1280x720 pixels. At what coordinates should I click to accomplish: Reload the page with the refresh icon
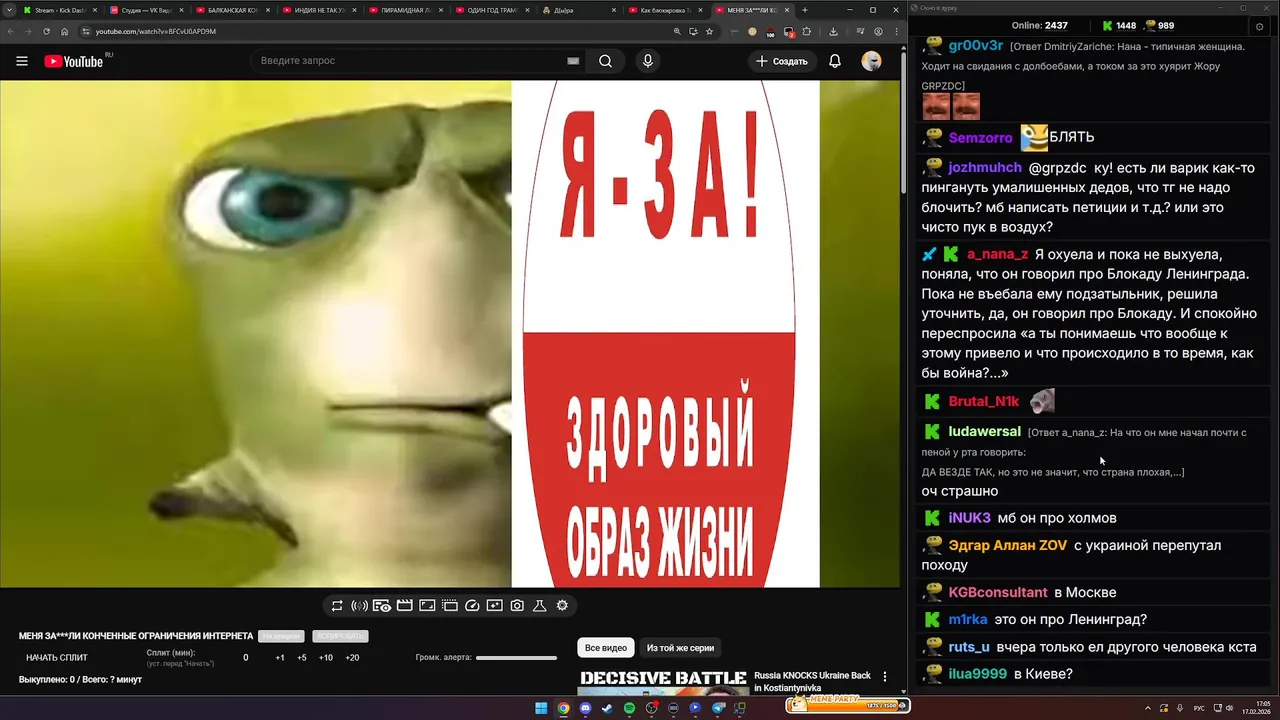click(x=46, y=31)
